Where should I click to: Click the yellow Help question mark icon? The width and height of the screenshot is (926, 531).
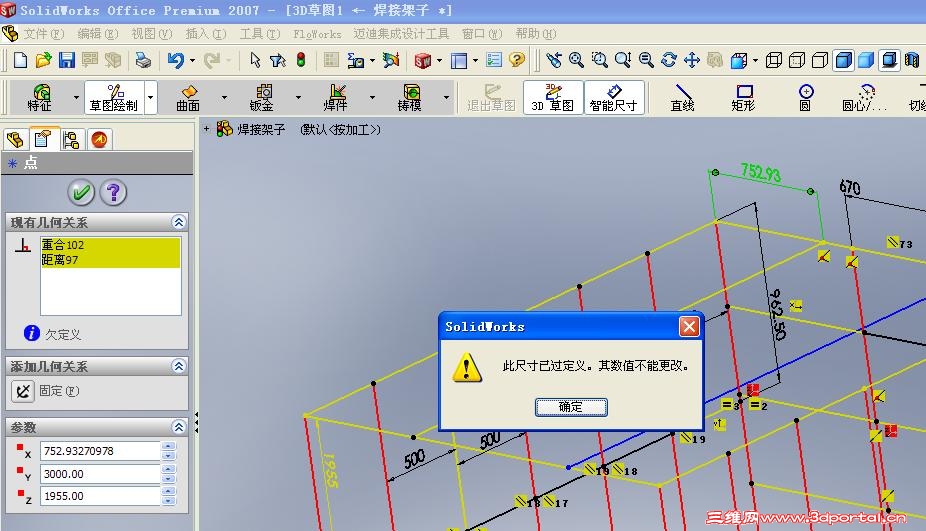[517, 60]
